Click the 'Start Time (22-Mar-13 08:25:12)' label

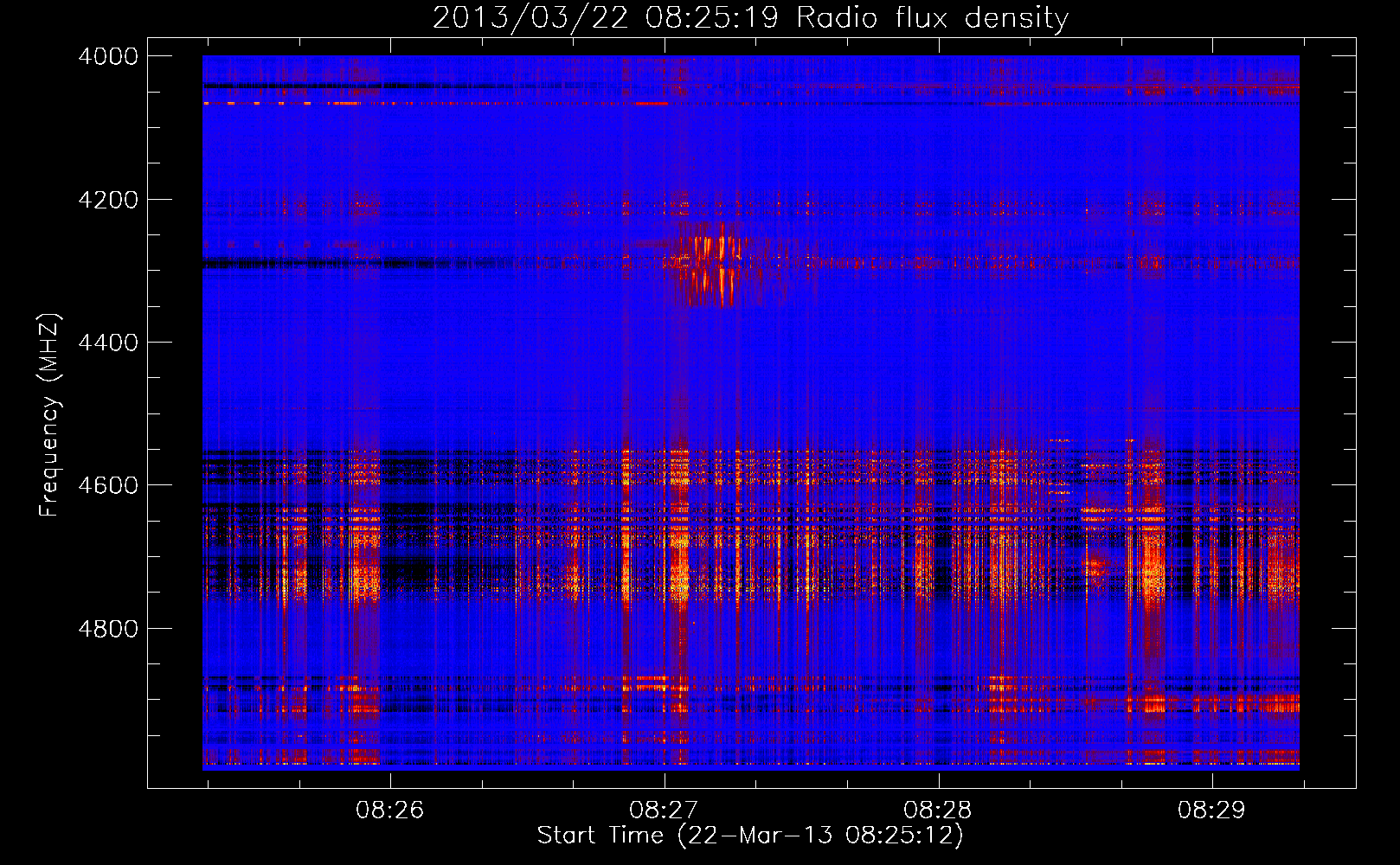[750, 836]
